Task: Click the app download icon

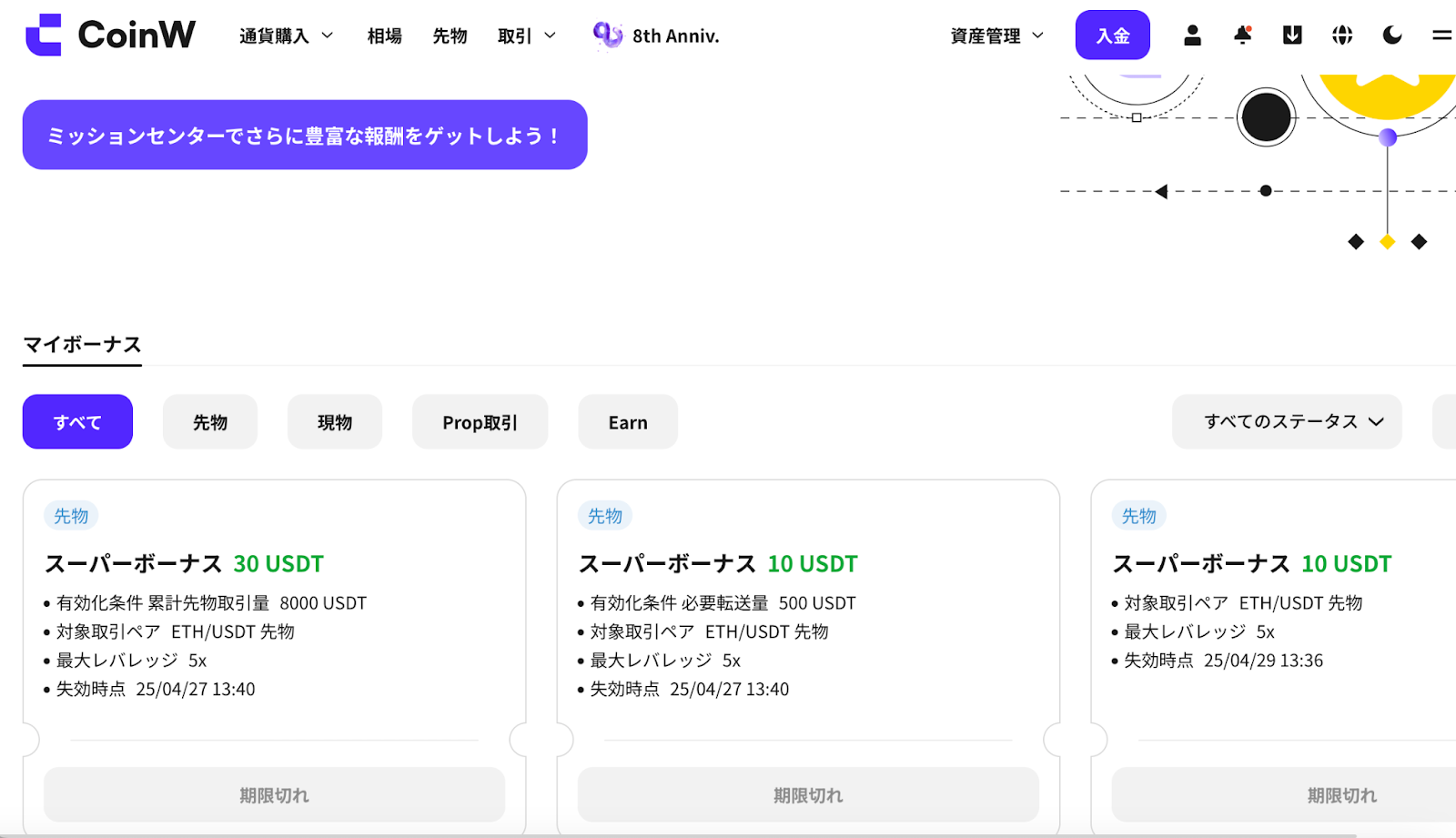Action: [x=1292, y=35]
